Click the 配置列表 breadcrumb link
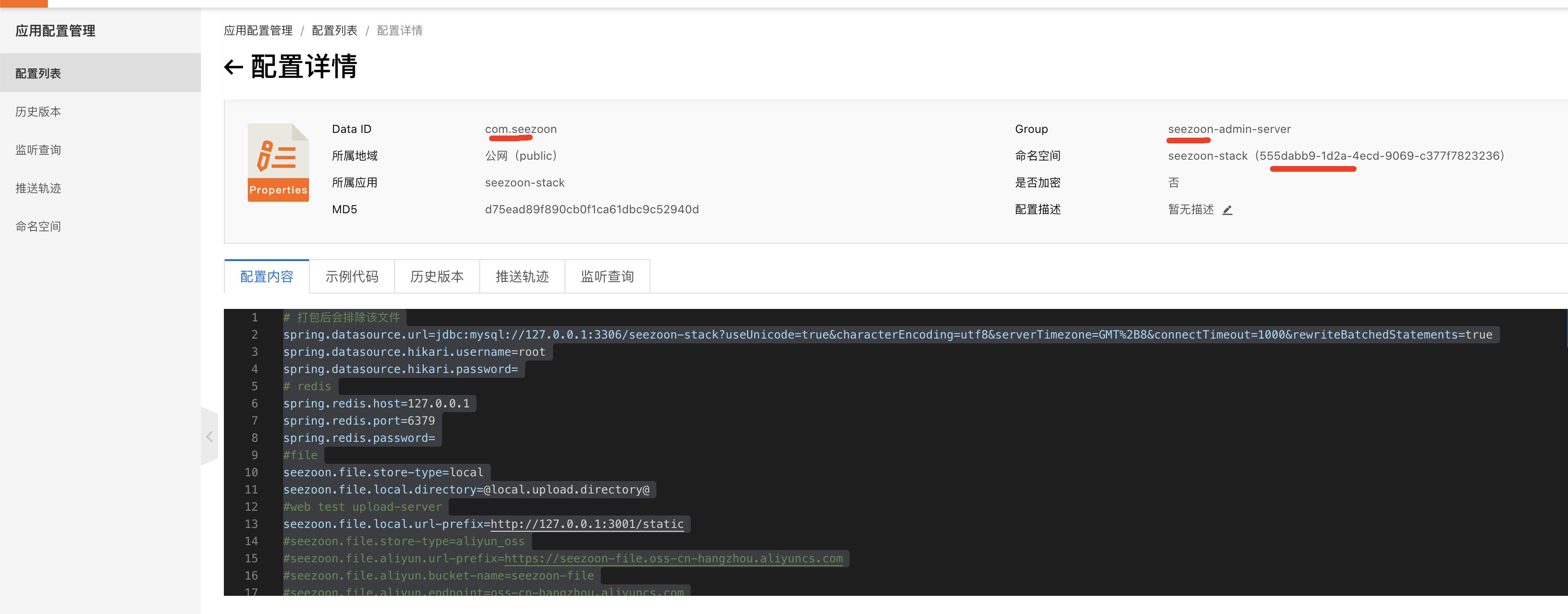1568x614 pixels. pos(334,31)
